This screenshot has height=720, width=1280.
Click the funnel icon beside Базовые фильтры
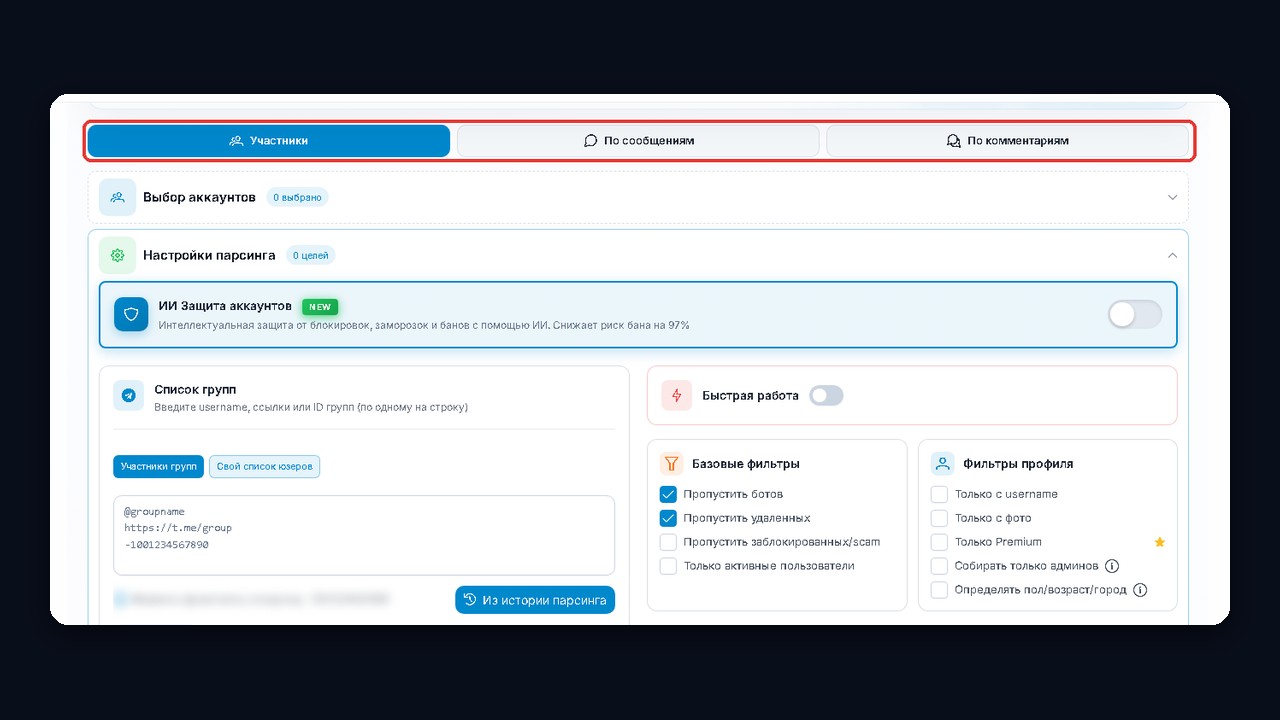[x=671, y=464]
